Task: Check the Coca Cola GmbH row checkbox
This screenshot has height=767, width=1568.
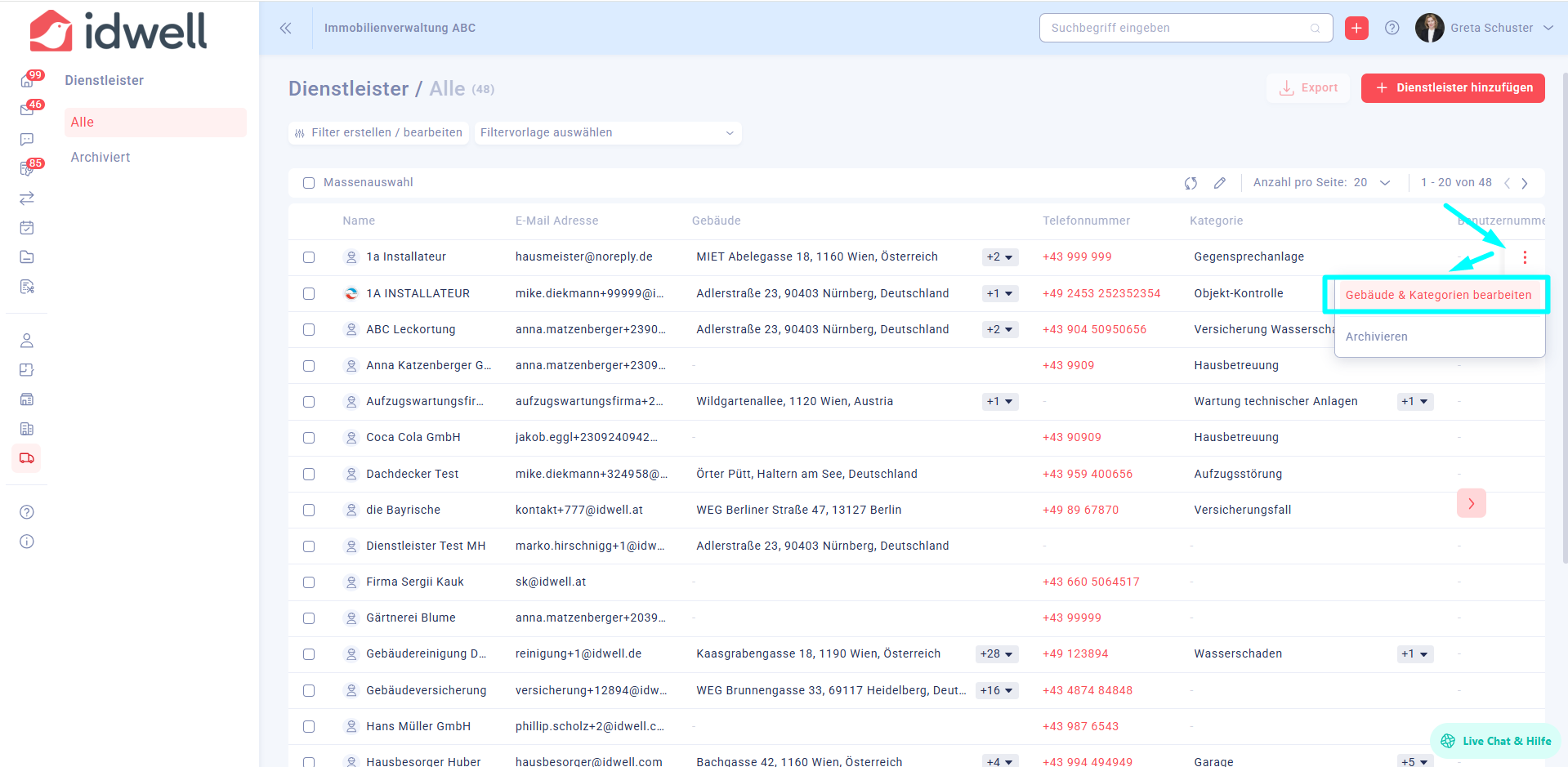Action: tap(309, 438)
